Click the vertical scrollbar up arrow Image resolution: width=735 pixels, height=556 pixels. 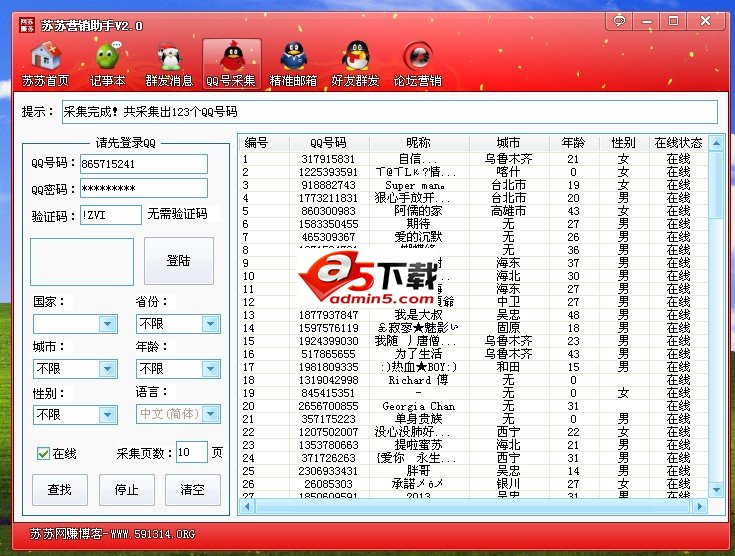716,143
